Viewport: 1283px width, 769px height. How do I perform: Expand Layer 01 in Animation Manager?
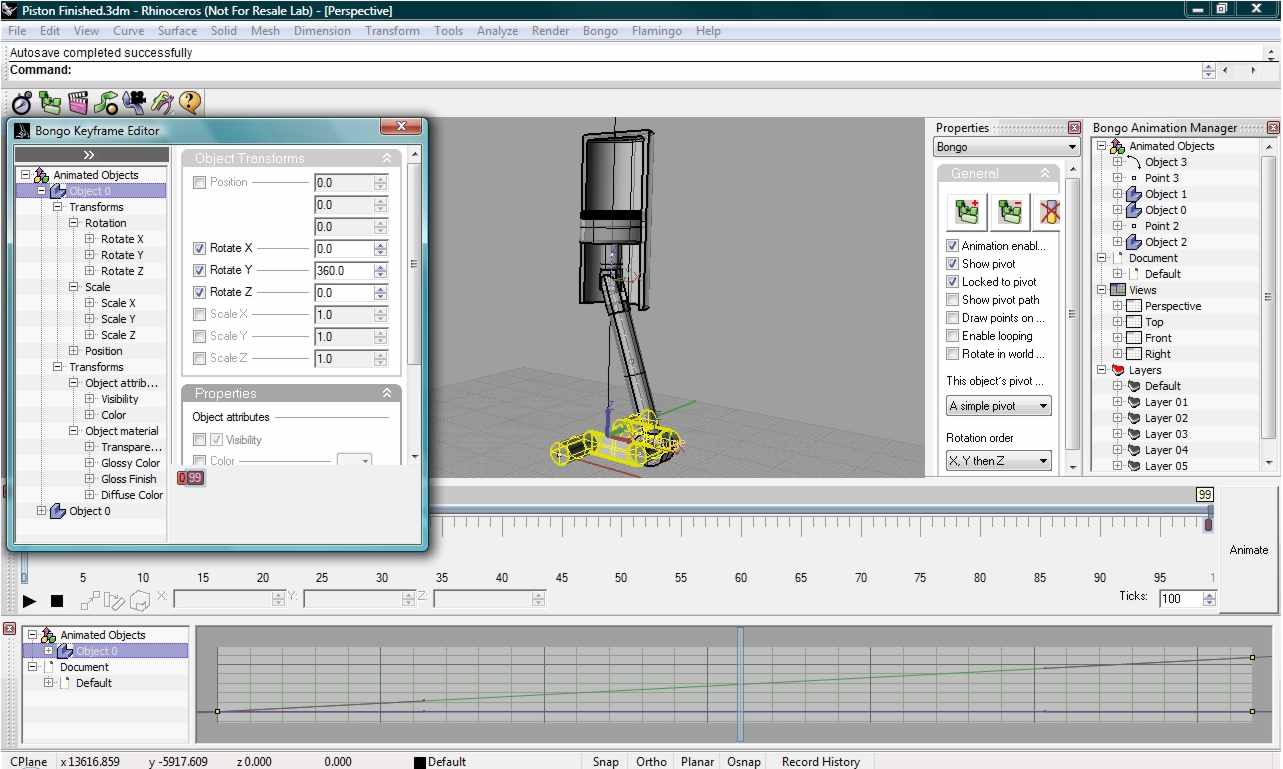pos(1118,402)
